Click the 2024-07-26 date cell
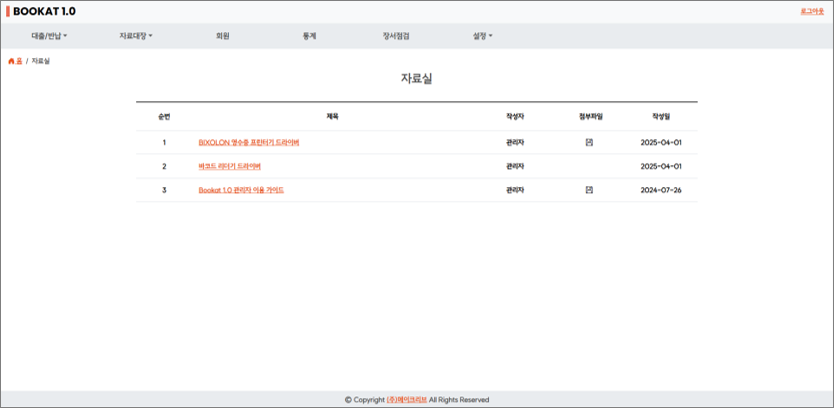Image resolution: width=834 pixels, height=408 pixels. point(660,190)
